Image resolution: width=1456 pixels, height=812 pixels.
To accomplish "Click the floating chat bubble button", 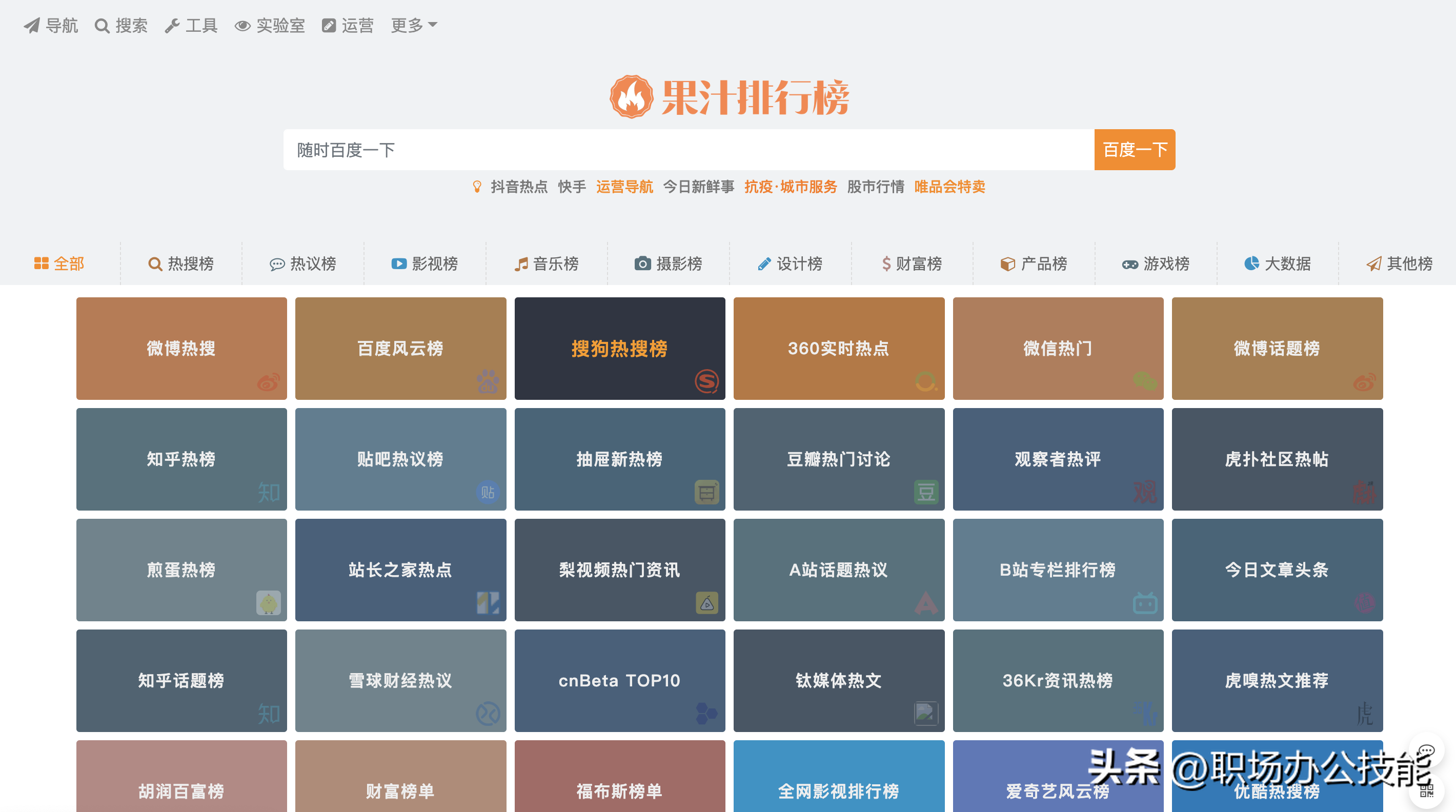I will (1427, 752).
